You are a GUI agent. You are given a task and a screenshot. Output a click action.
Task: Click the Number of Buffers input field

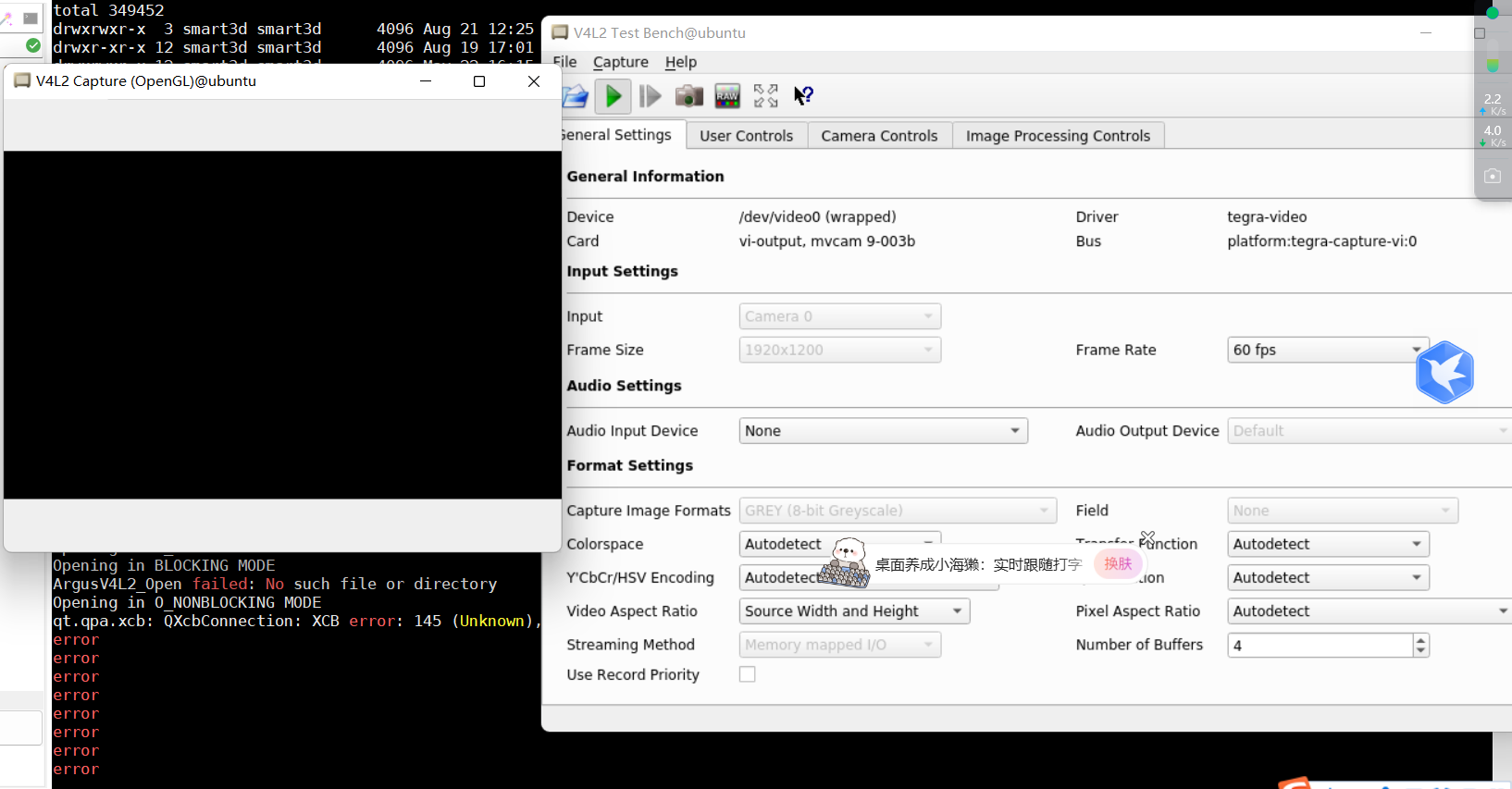[1320, 646]
